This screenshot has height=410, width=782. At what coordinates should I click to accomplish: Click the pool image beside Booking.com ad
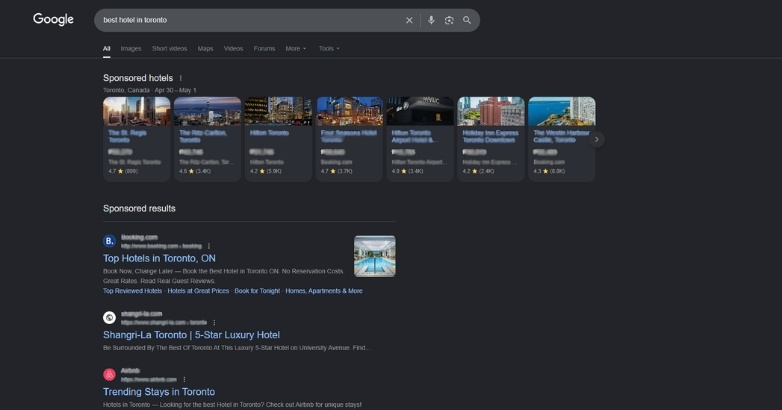click(x=375, y=256)
